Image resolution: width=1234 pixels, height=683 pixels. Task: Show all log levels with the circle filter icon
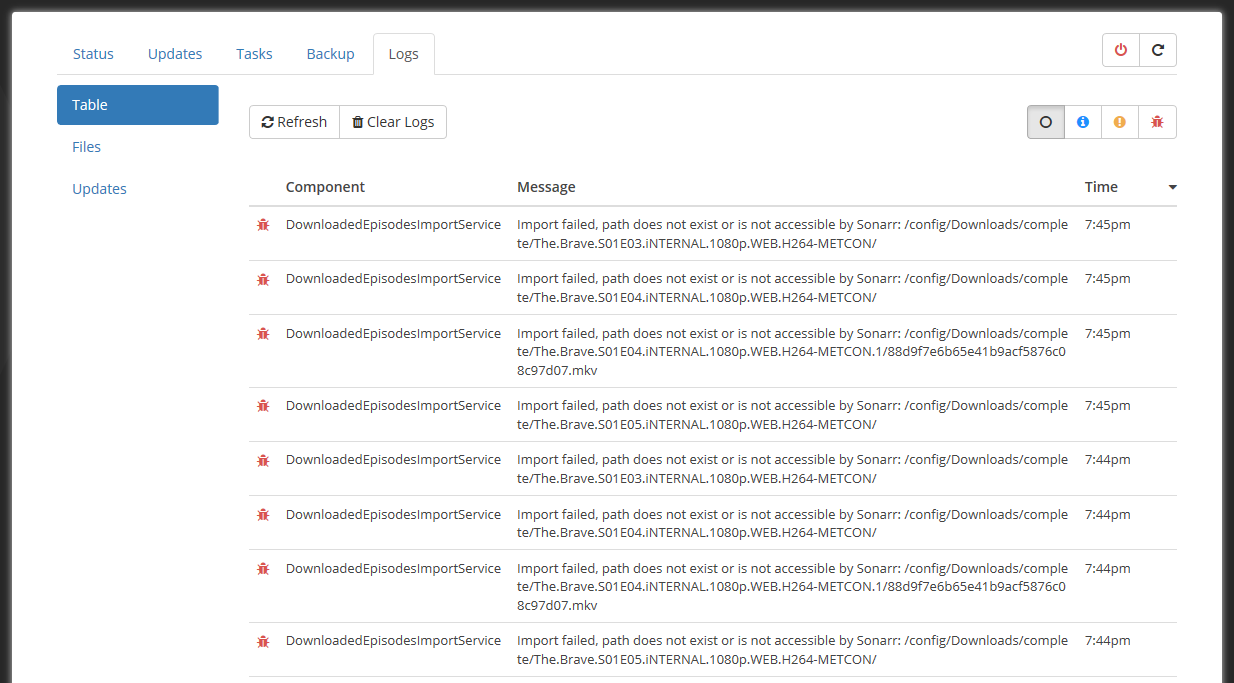tap(1045, 121)
